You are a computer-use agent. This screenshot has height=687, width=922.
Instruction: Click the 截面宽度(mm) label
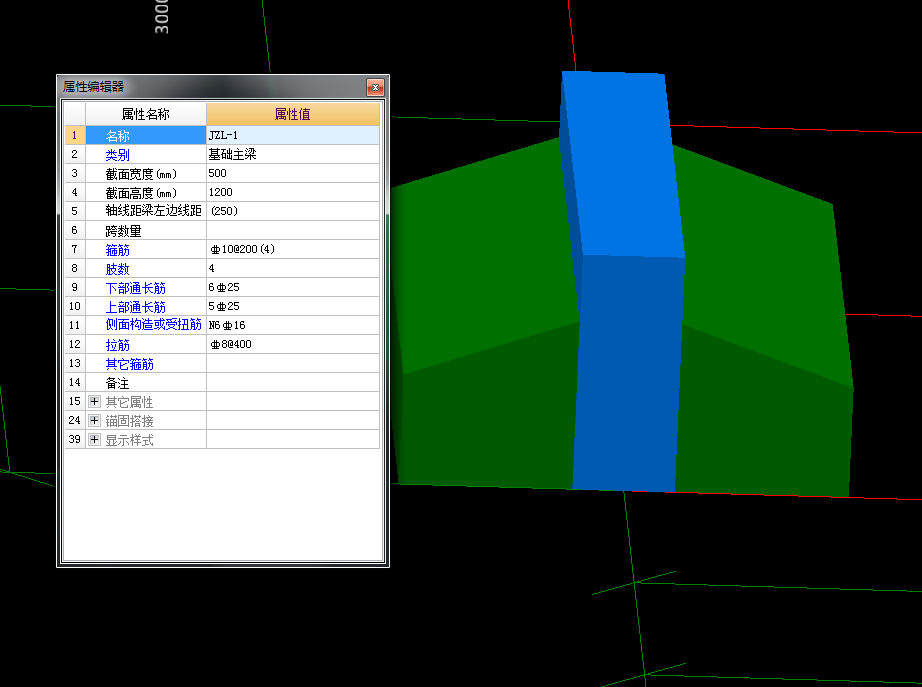[x=141, y=174]
